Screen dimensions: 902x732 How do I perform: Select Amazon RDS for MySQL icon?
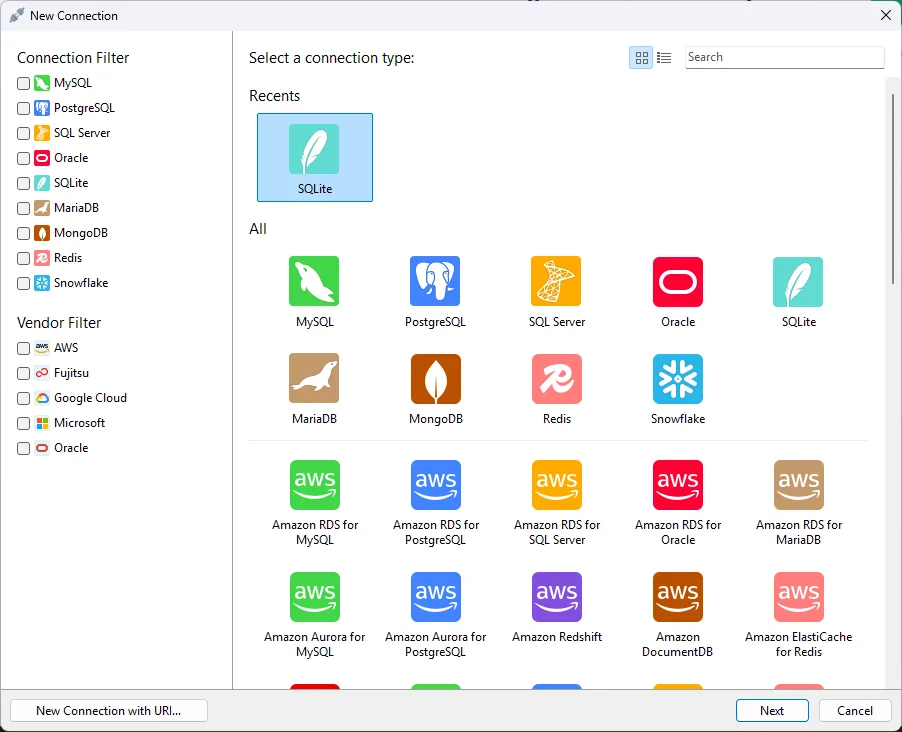tap(315, 485)
